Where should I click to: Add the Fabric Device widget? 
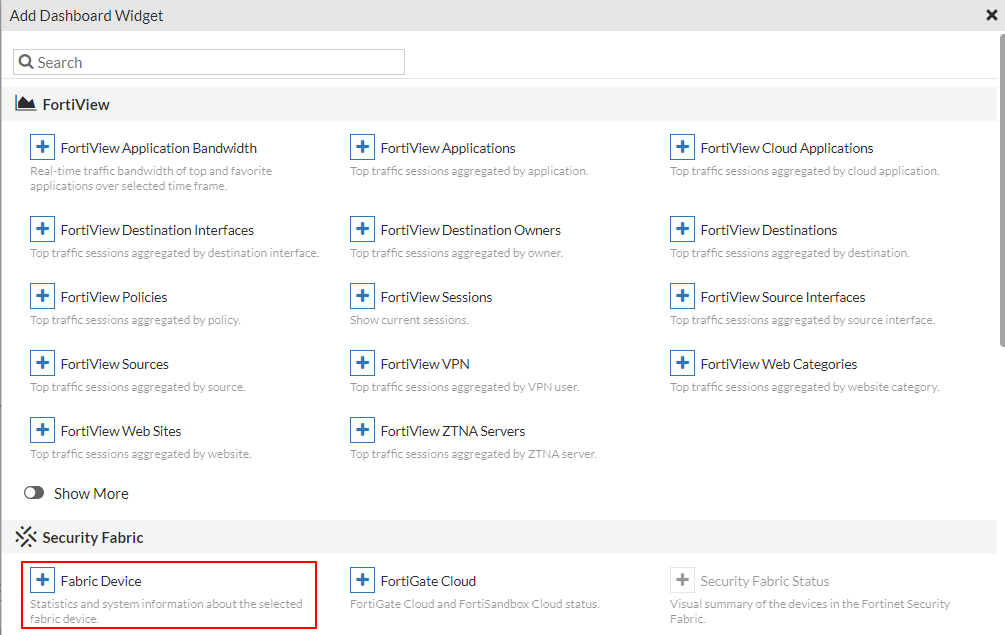43,581
